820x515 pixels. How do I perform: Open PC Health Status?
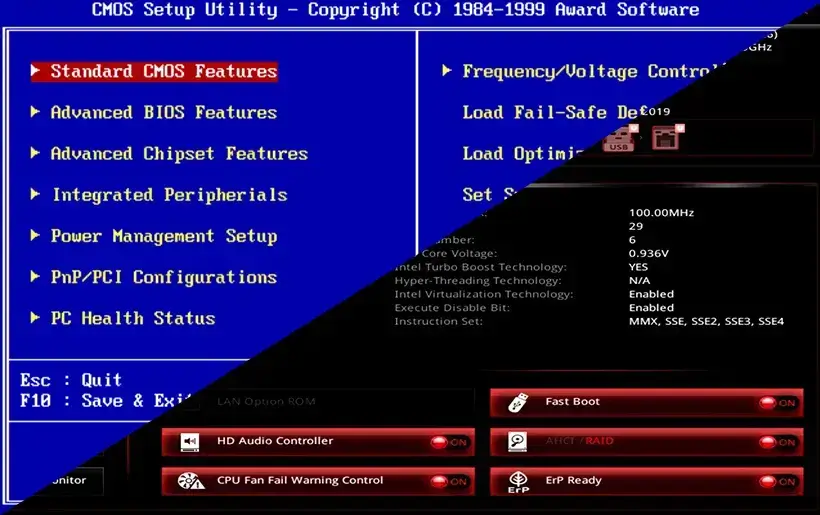click(133, 318)
